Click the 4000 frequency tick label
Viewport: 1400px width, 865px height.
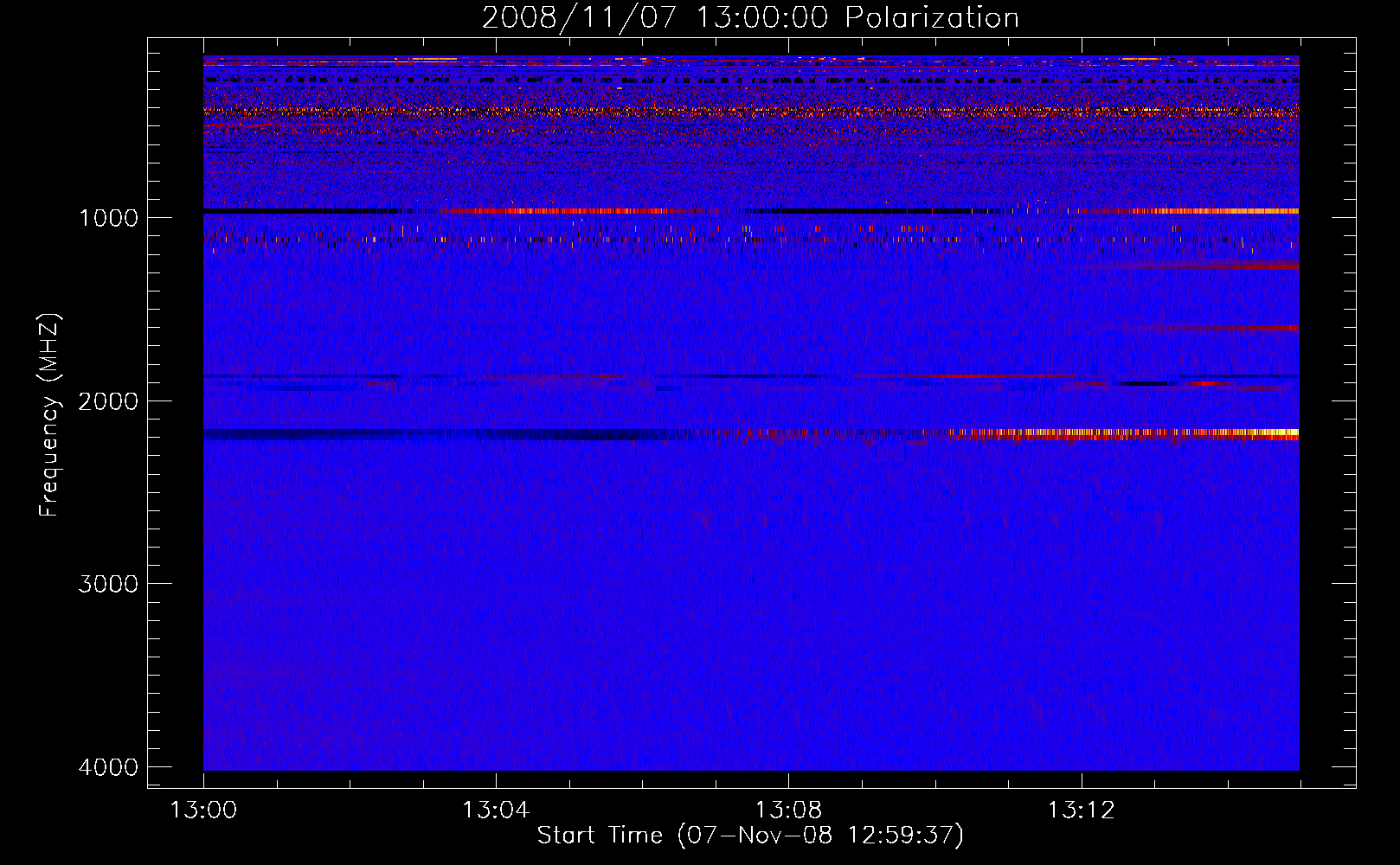coord(108,767)
